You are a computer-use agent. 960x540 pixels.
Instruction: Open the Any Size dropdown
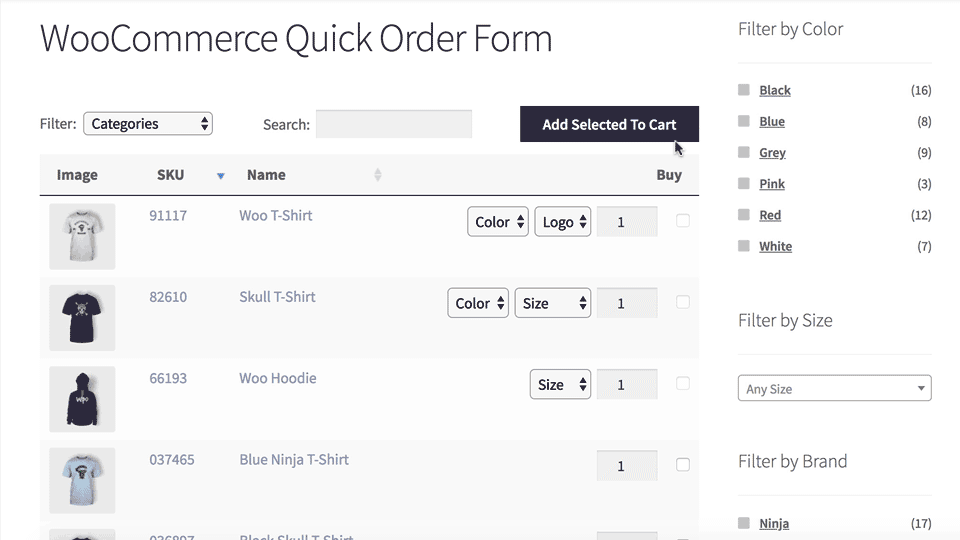coord(834,388)
